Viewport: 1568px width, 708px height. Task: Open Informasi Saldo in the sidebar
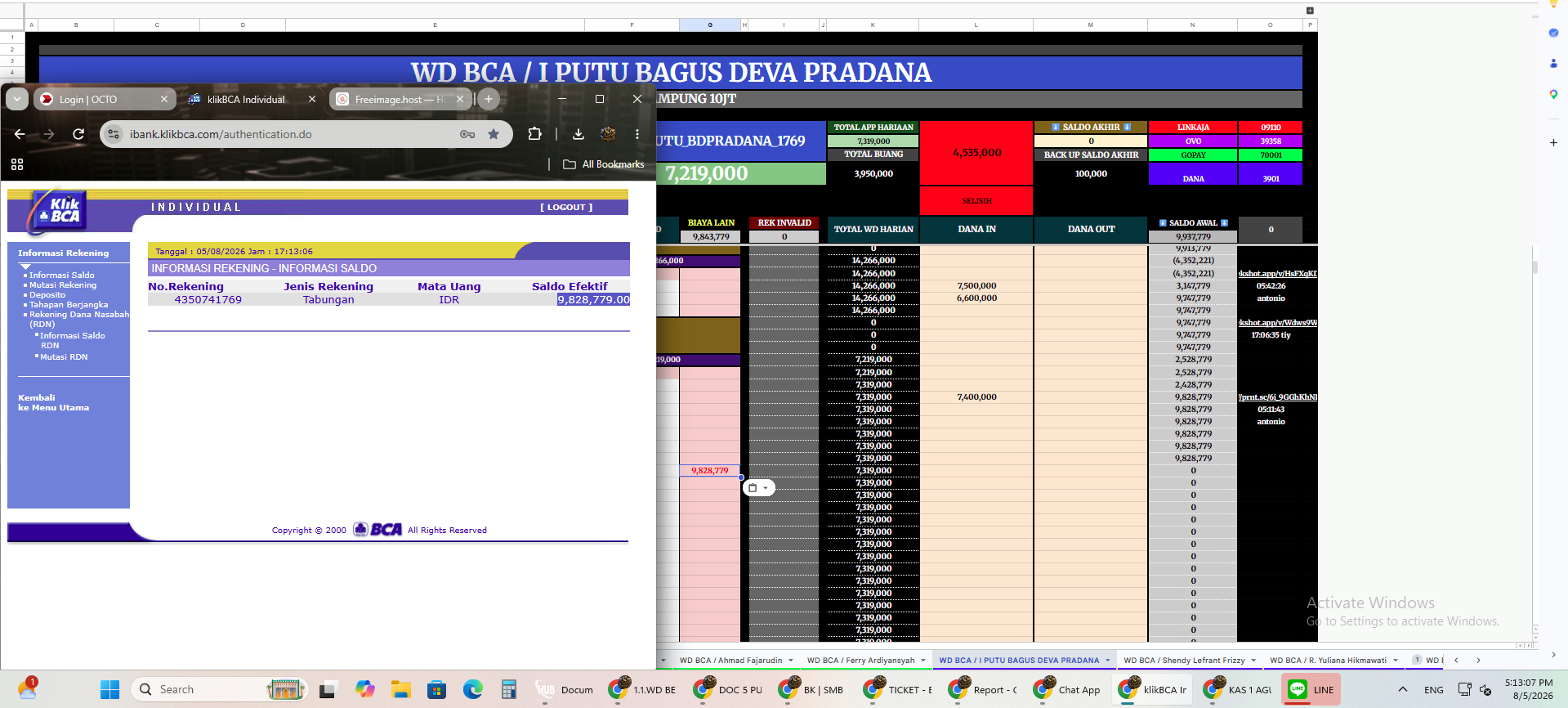coord(62,276)
